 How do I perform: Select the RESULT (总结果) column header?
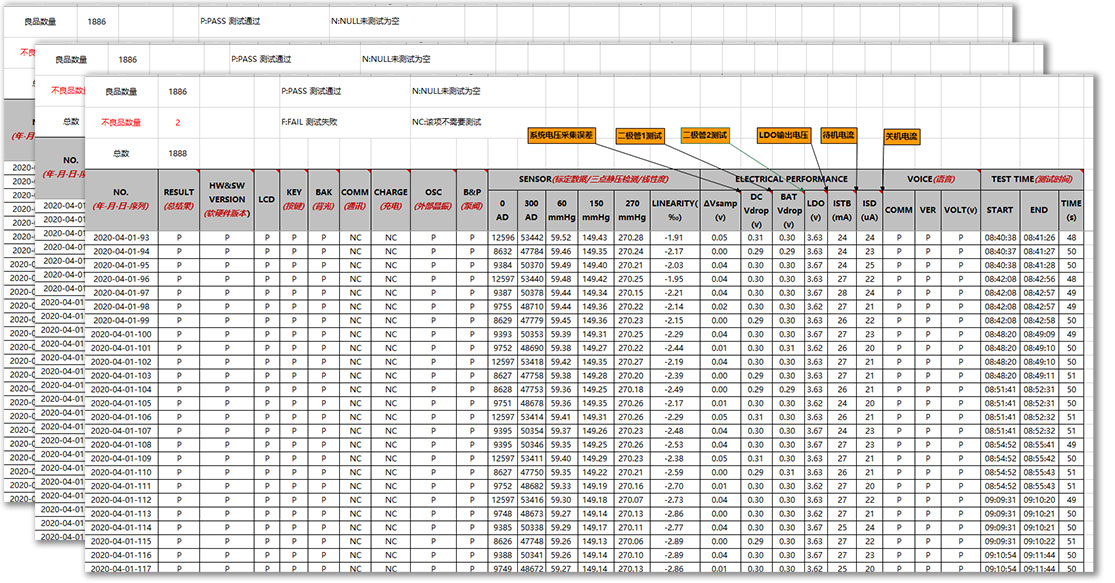tap(179, 199)
